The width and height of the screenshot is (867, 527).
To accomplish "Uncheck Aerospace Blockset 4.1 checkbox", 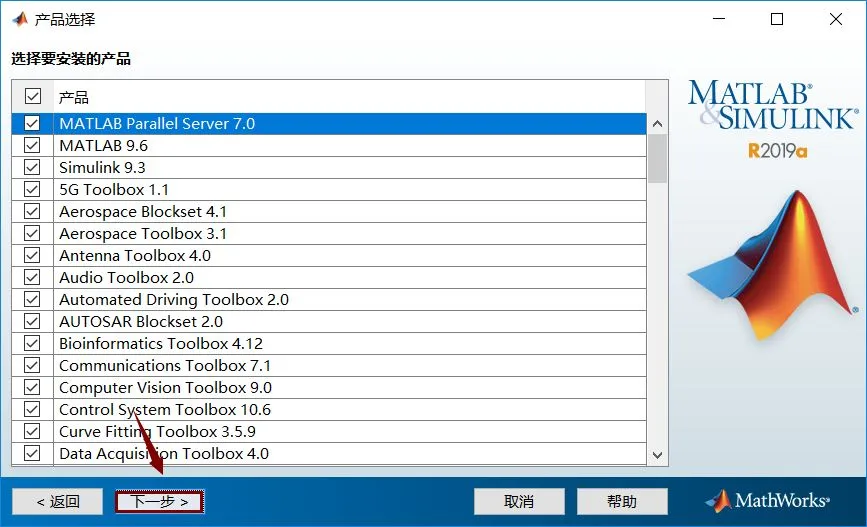I will click(x=32, y=211).
